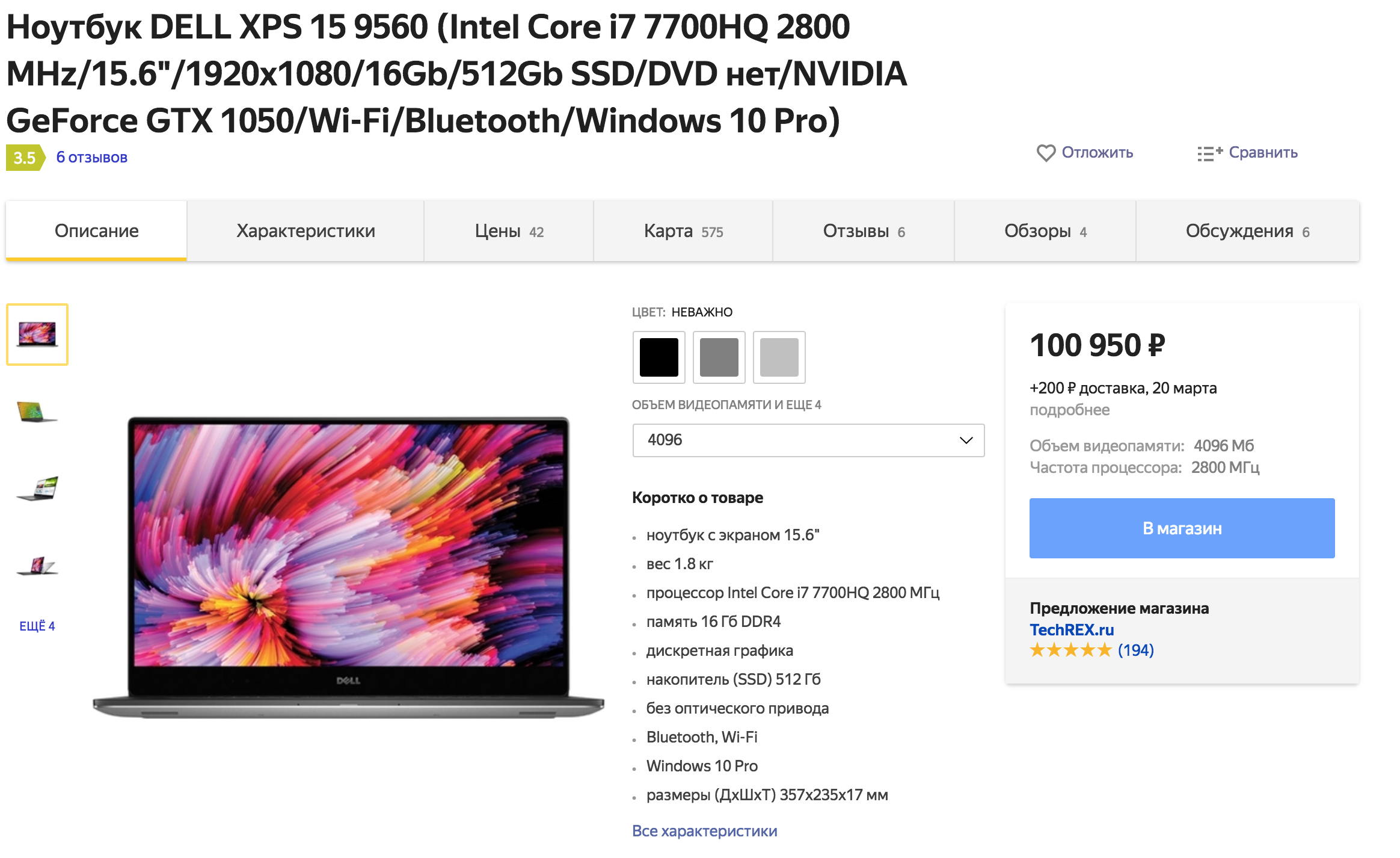Go to the Карта 575 tab
The height and width of the screenshot is (858, 1400).
[x=683, y=231]
